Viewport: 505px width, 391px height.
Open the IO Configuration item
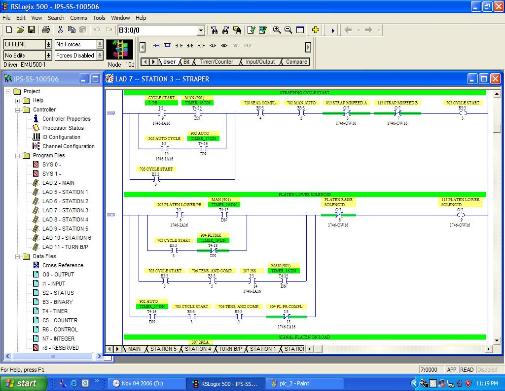61,137
